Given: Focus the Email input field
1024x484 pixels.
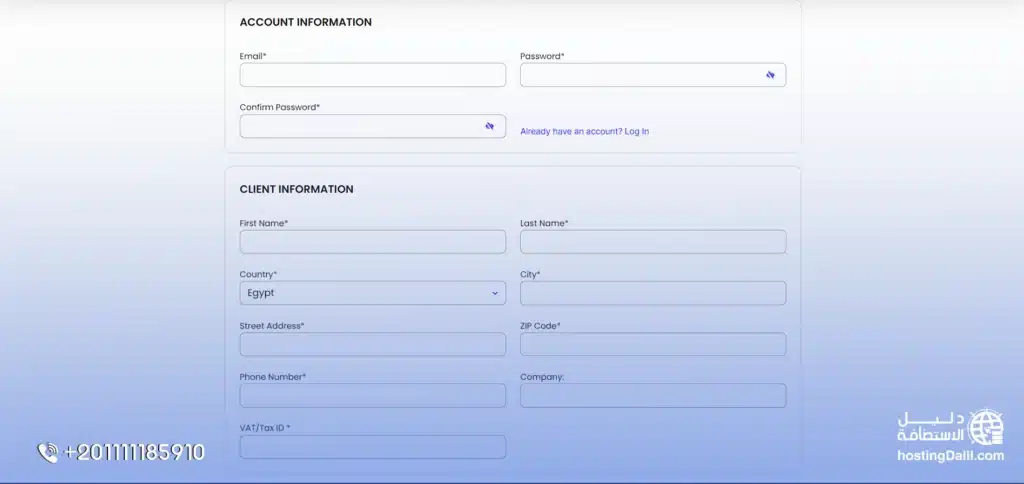Looking at the screenshot, I should point(372,75).
